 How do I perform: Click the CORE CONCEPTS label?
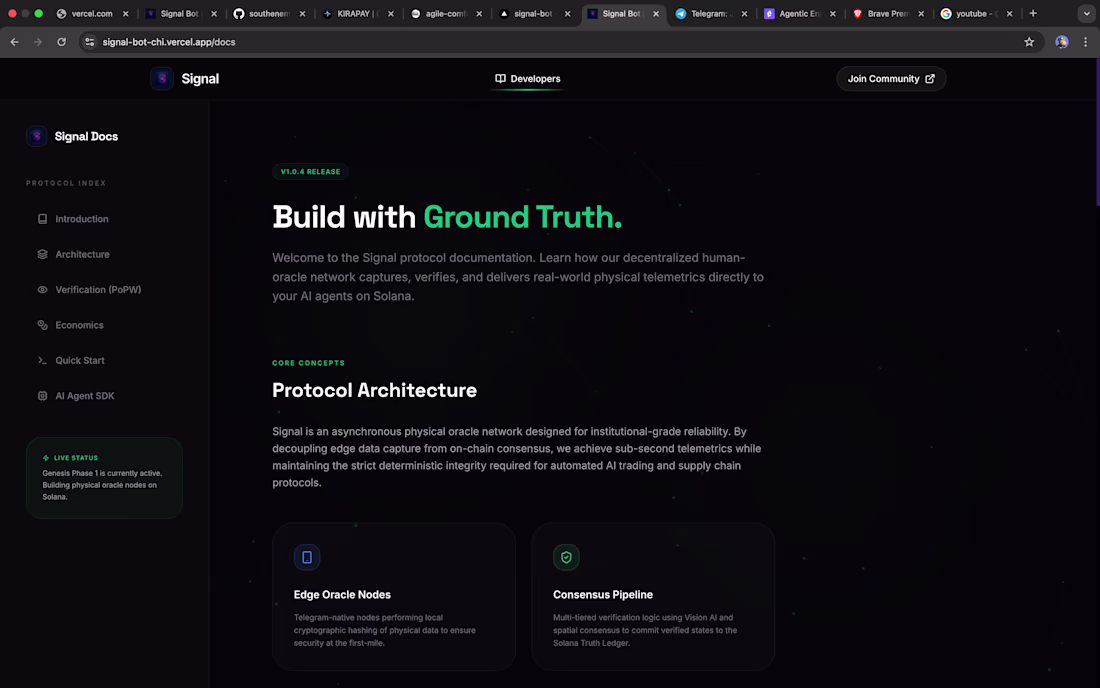click(x=309, y=363)
